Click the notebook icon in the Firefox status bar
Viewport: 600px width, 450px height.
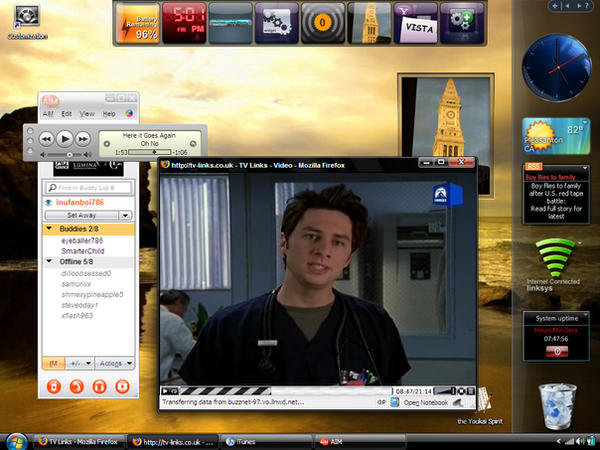(395, 402)
